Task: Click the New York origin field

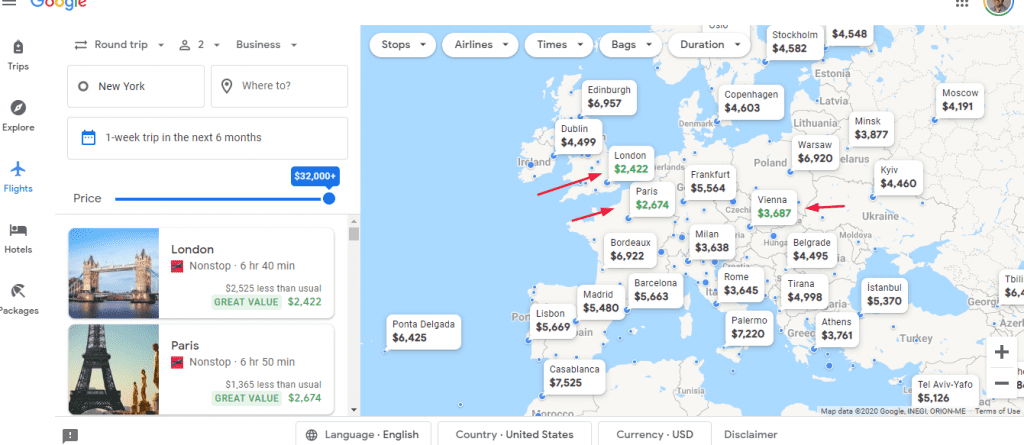Action: (x=136, y=86)
